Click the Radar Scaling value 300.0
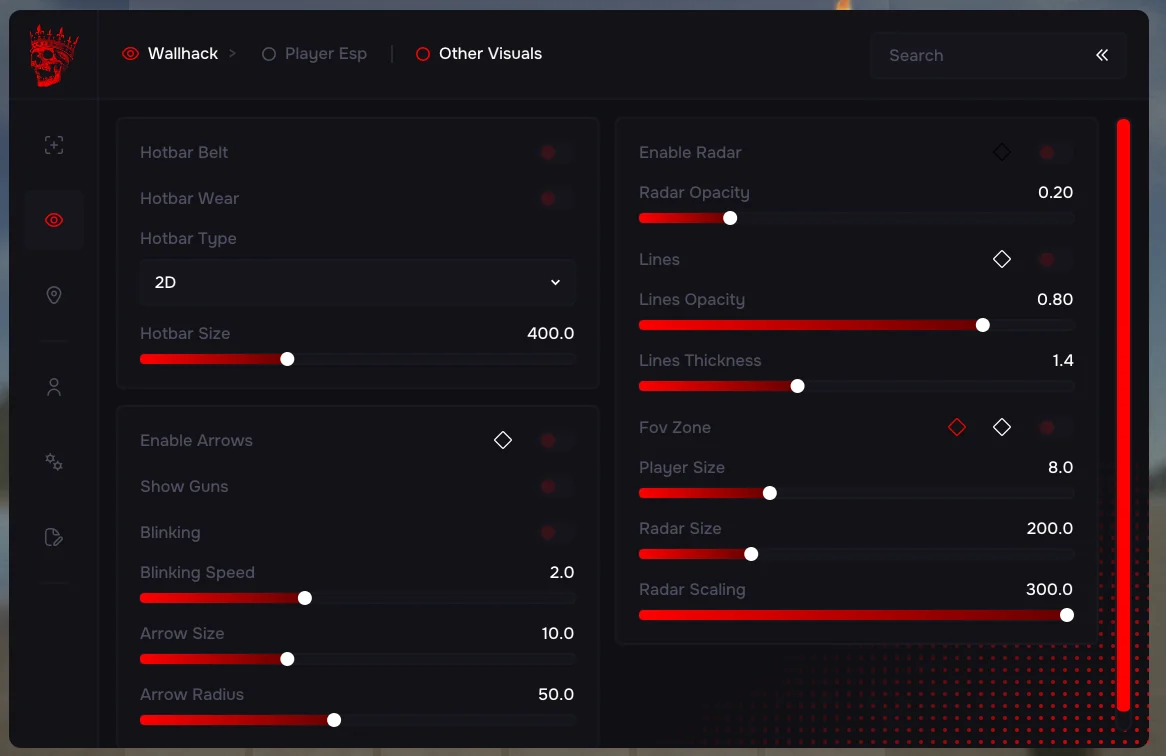The height and width of the screenshot is (756, 1166). pyautogui.click(x=1049, y=589)
